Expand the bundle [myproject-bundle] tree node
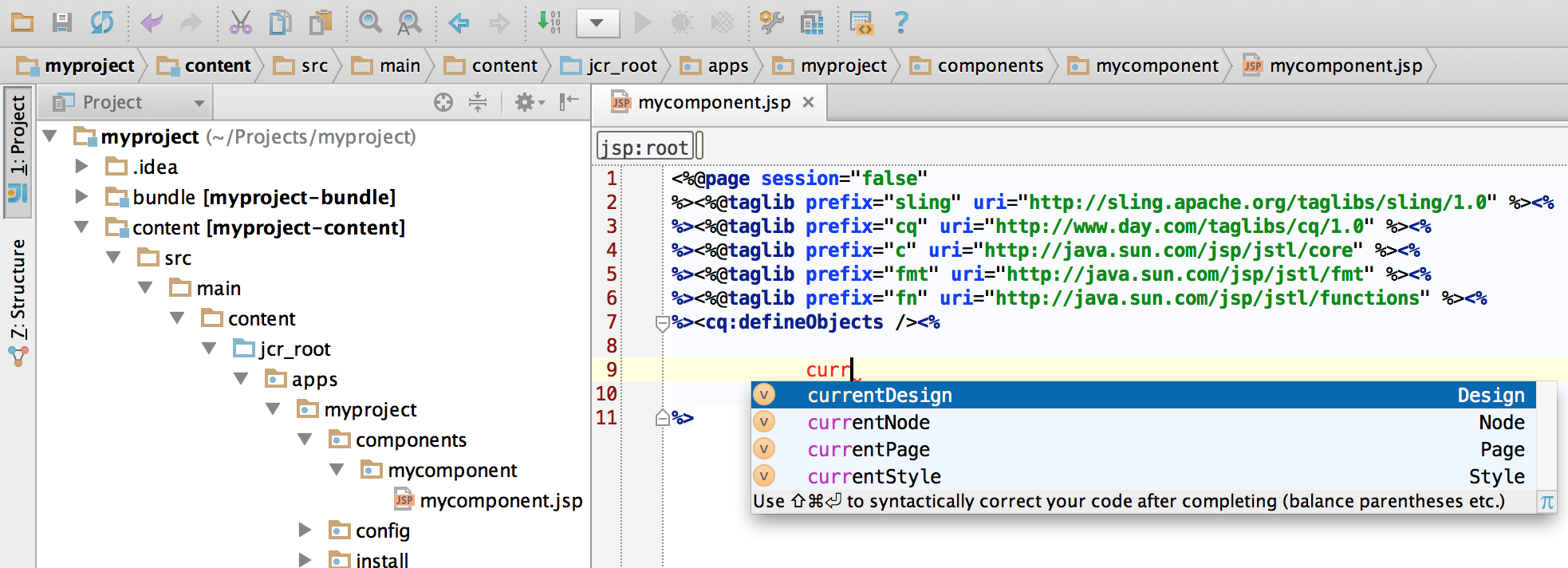1568x568 pixels. tap(81, 196)
